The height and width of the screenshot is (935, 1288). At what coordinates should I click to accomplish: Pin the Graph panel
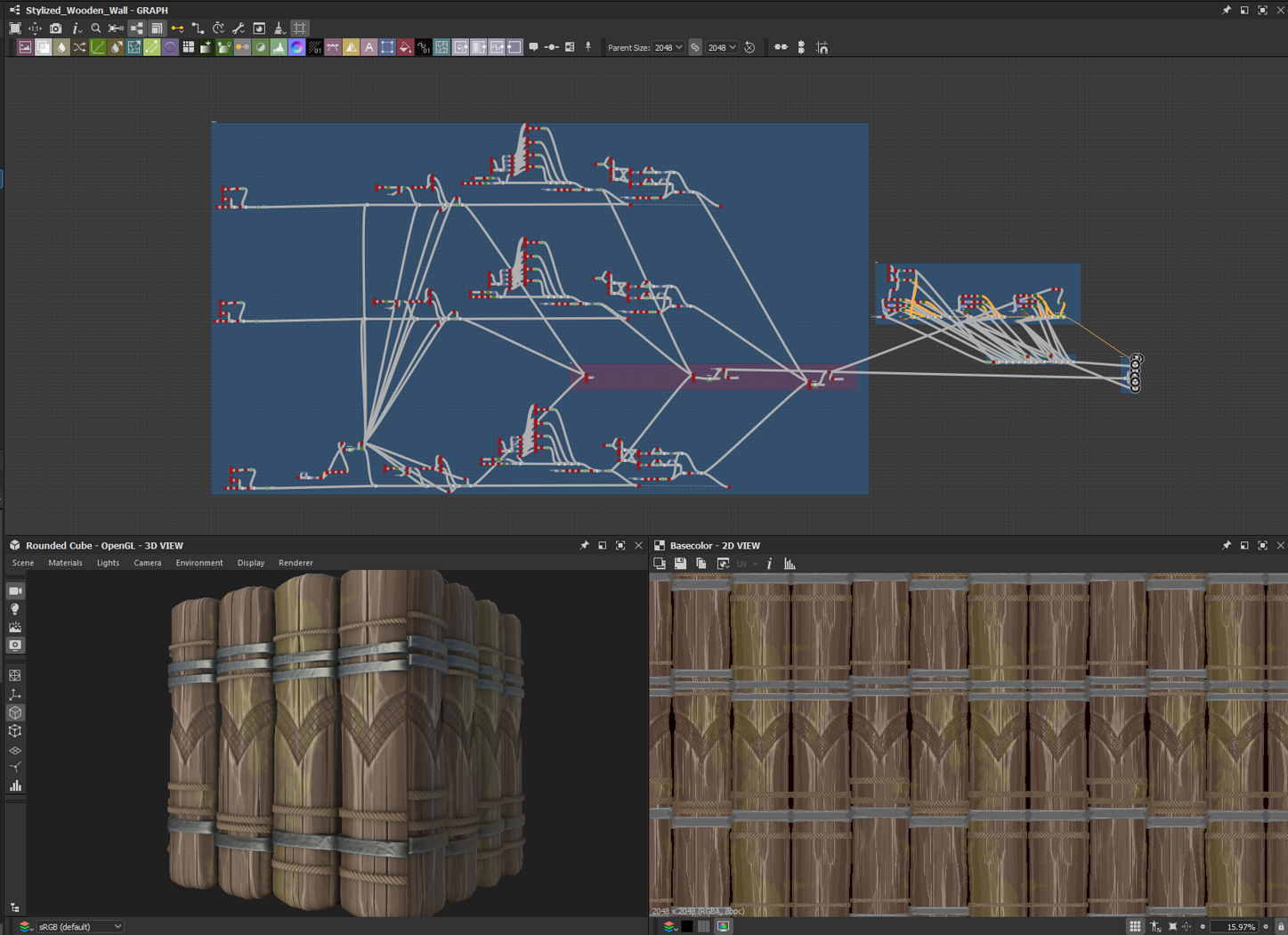[x=1226, y=11]
